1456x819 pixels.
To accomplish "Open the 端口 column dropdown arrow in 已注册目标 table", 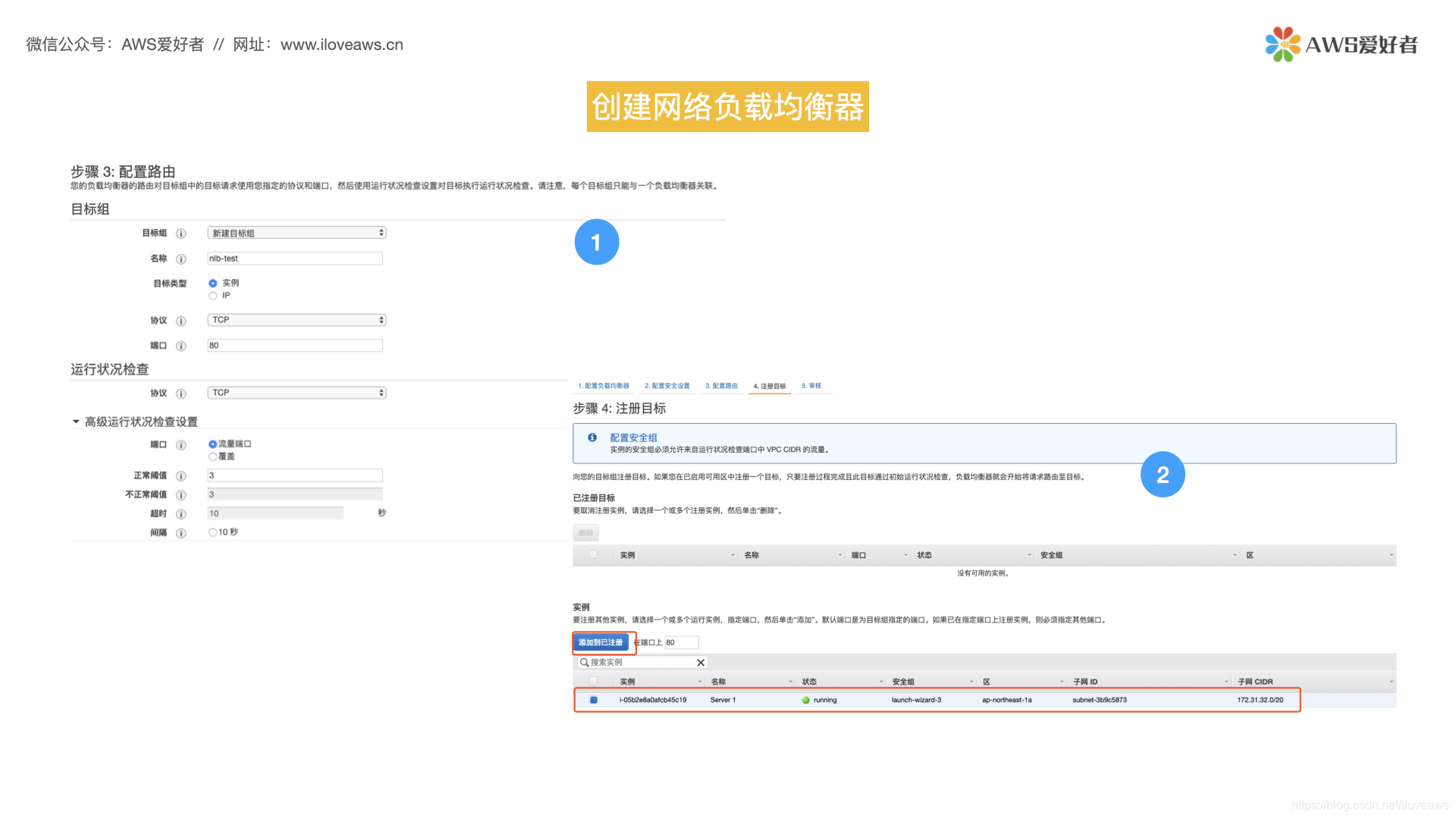I will (905, 555).
